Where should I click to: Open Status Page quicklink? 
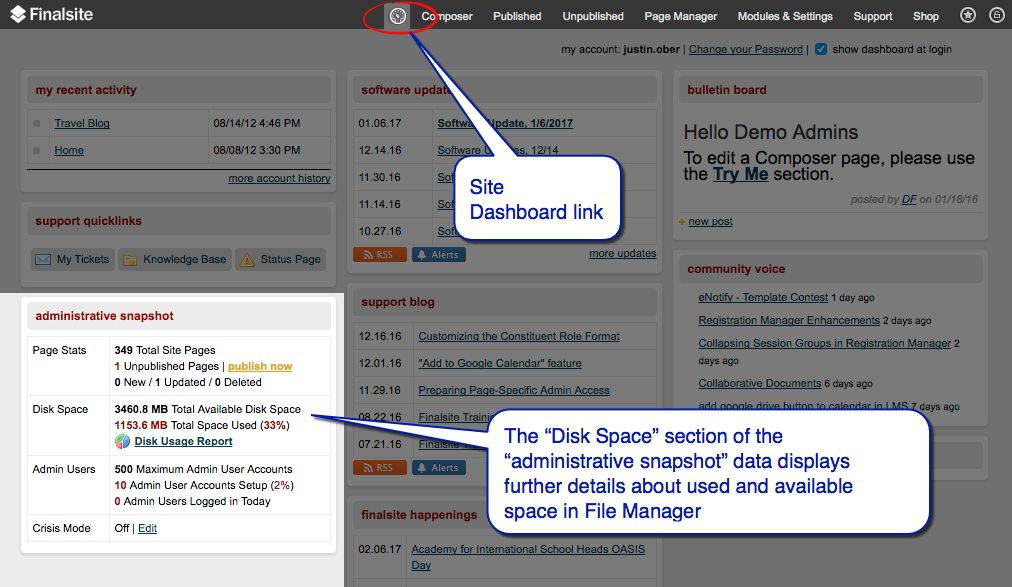(x=281, y=259)
